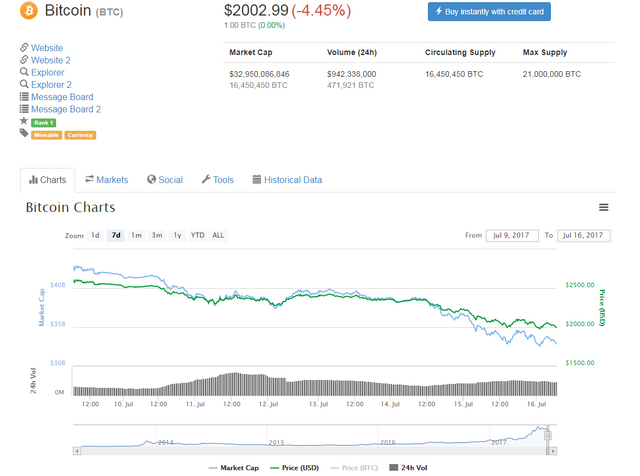
Task: Click the bar chart icon in Charts tab
Action: (33, 180)
